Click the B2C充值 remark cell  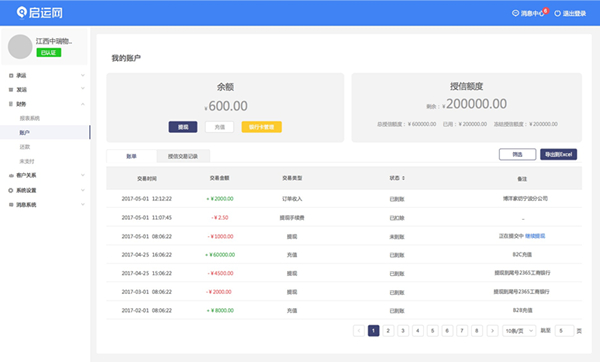(x=522, y=254)
